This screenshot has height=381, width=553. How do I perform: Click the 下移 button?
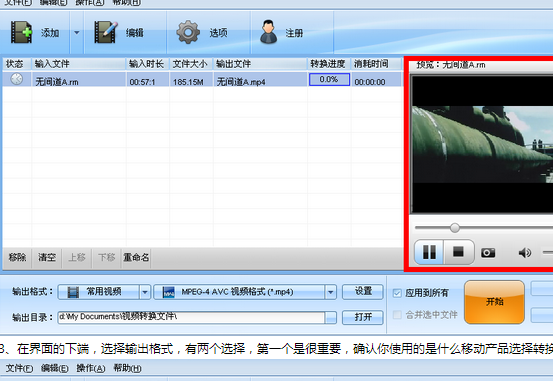coord(106,258)
